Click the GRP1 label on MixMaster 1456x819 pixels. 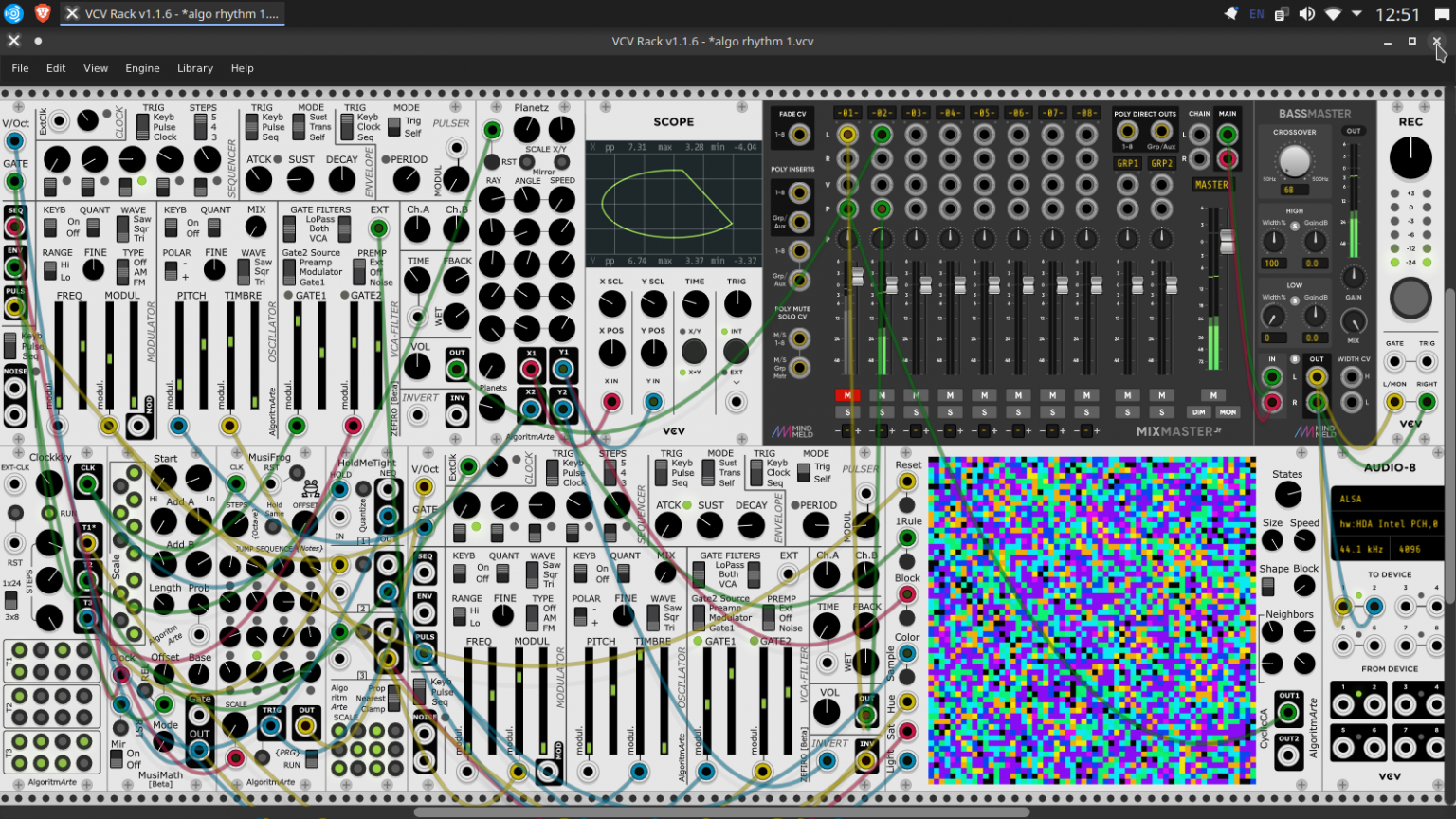point(1128,163)
